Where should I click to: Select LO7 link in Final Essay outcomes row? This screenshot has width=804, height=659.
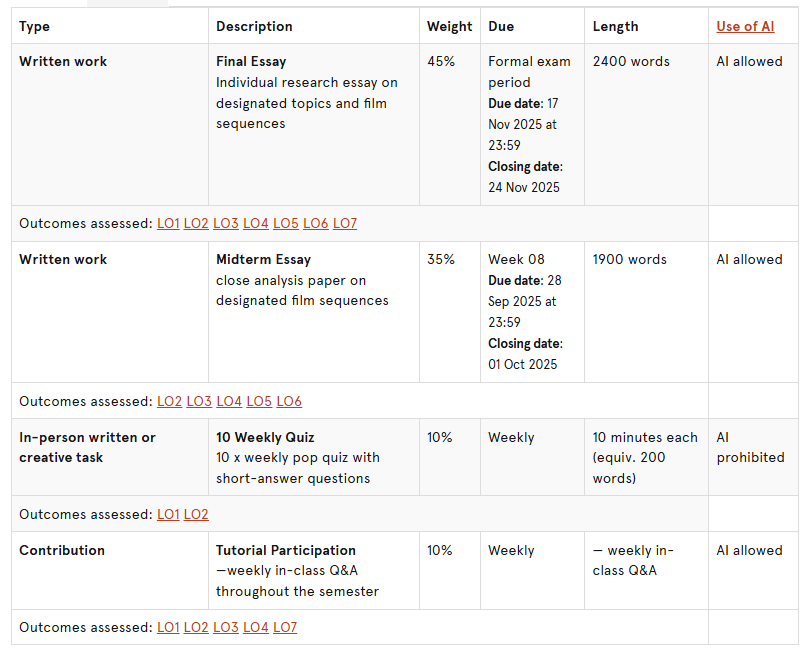pyautogui.click(x=344, y=223)
